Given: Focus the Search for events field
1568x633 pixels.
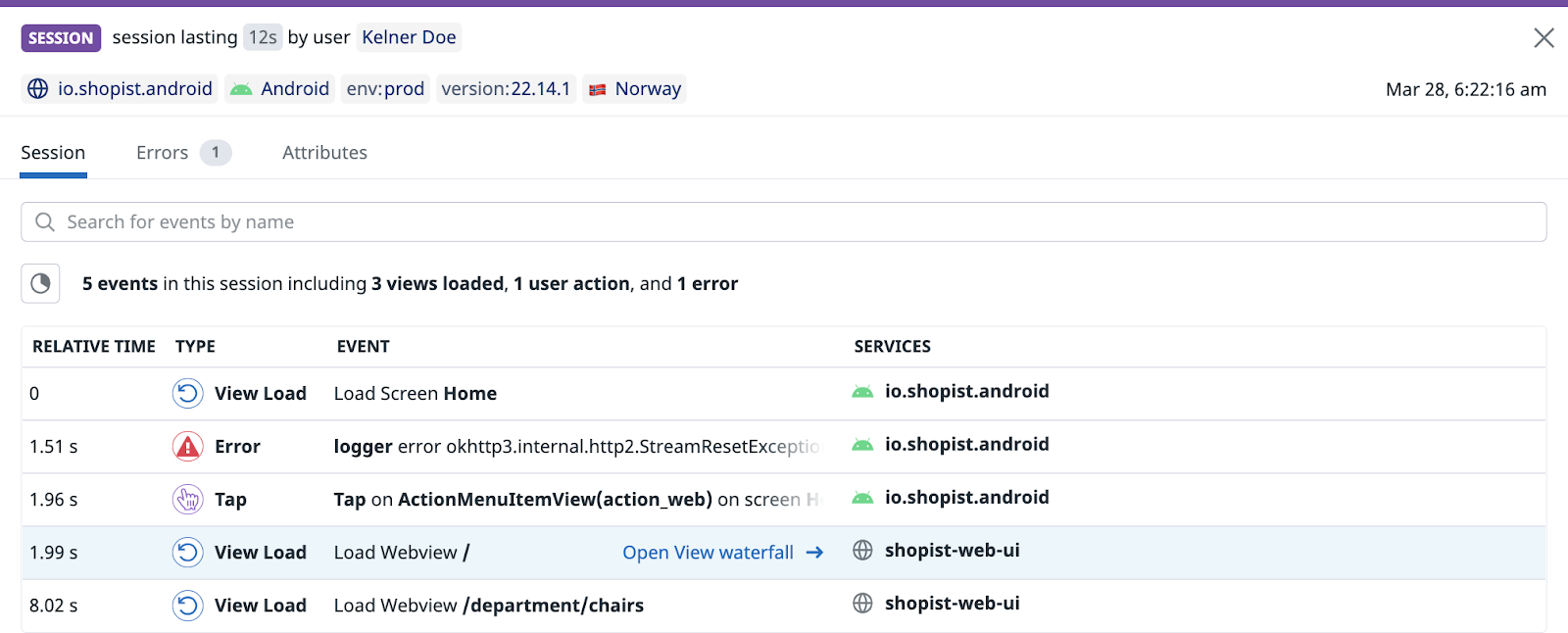Looking at the screenshot, I should [x=784, y=222].
